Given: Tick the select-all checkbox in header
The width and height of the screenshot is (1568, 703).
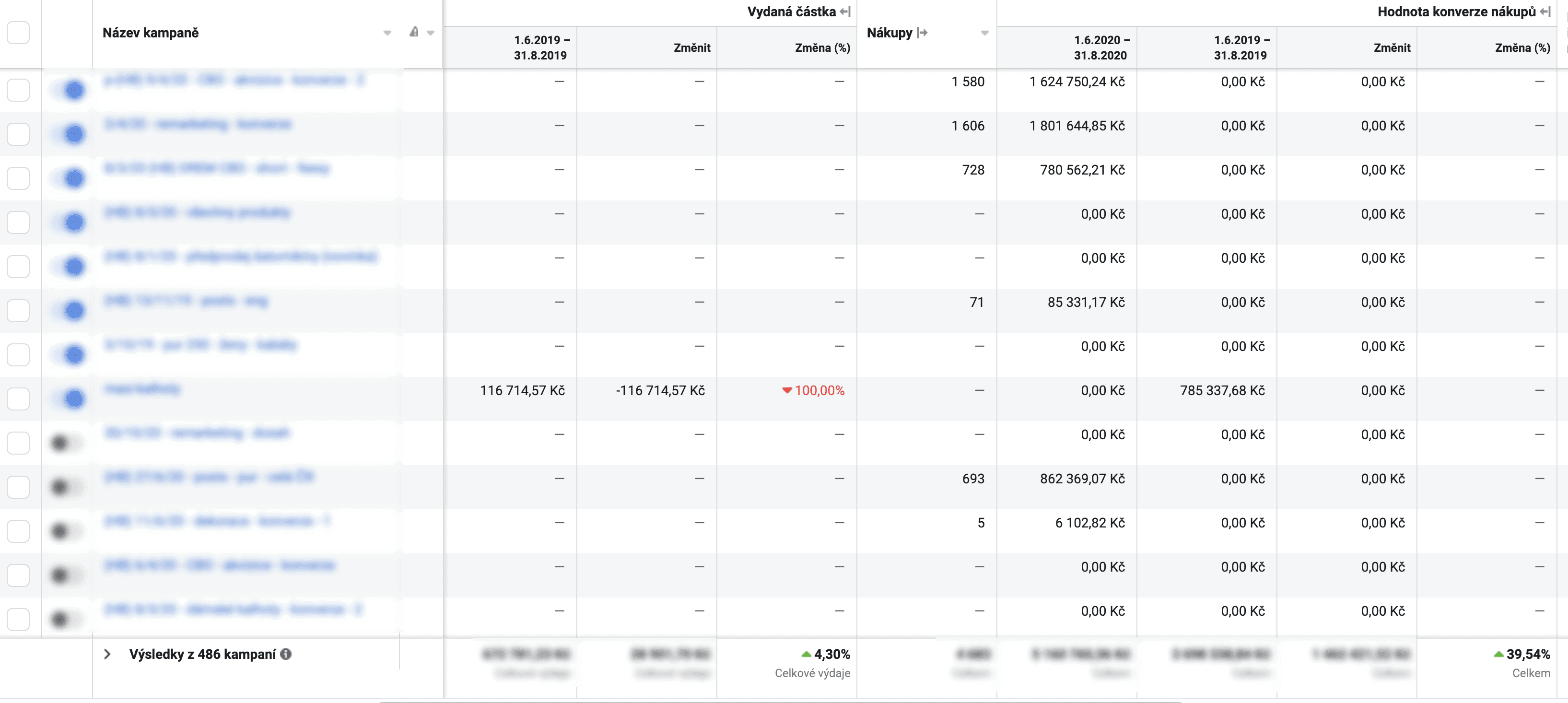Looking at the screenshot, I should pyautogui.click(x=18, y=33).
